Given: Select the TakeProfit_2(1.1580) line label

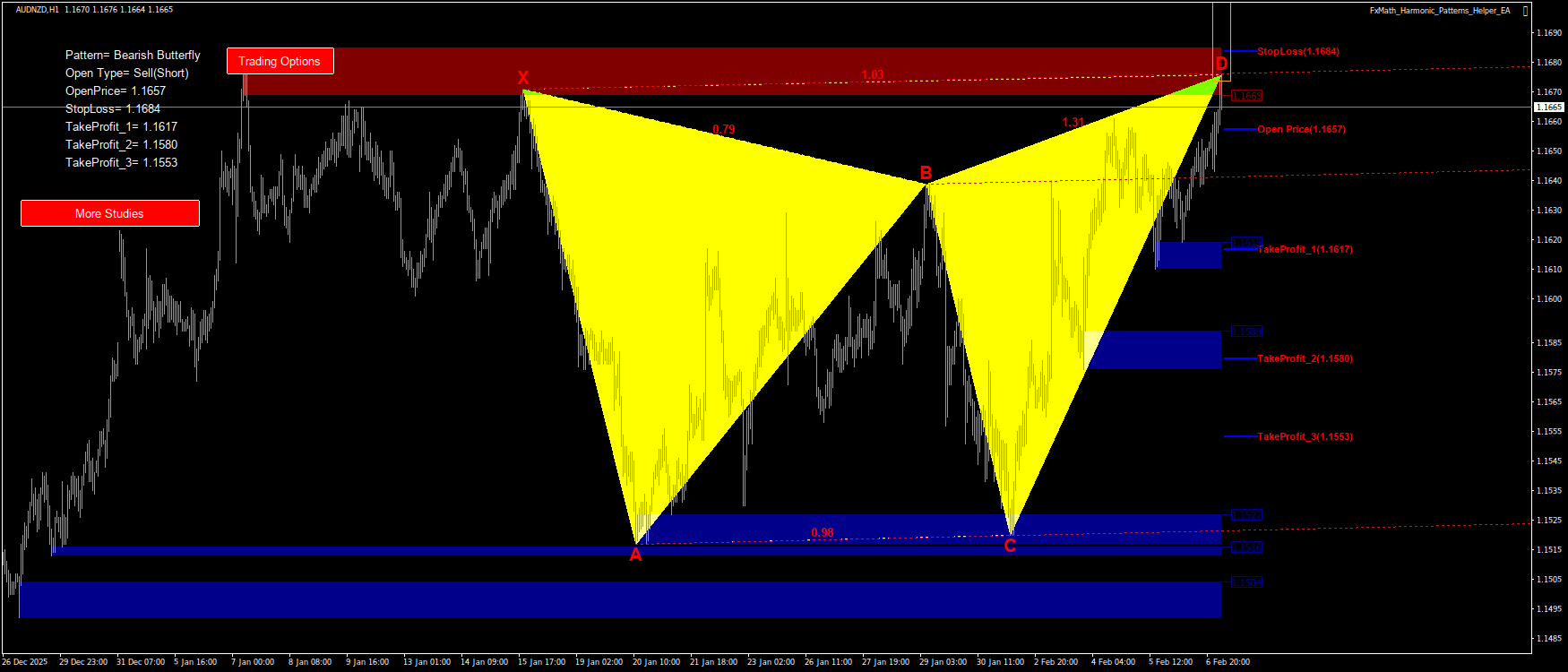Looking at the screenshot, I should click(x=1305, y=359).
